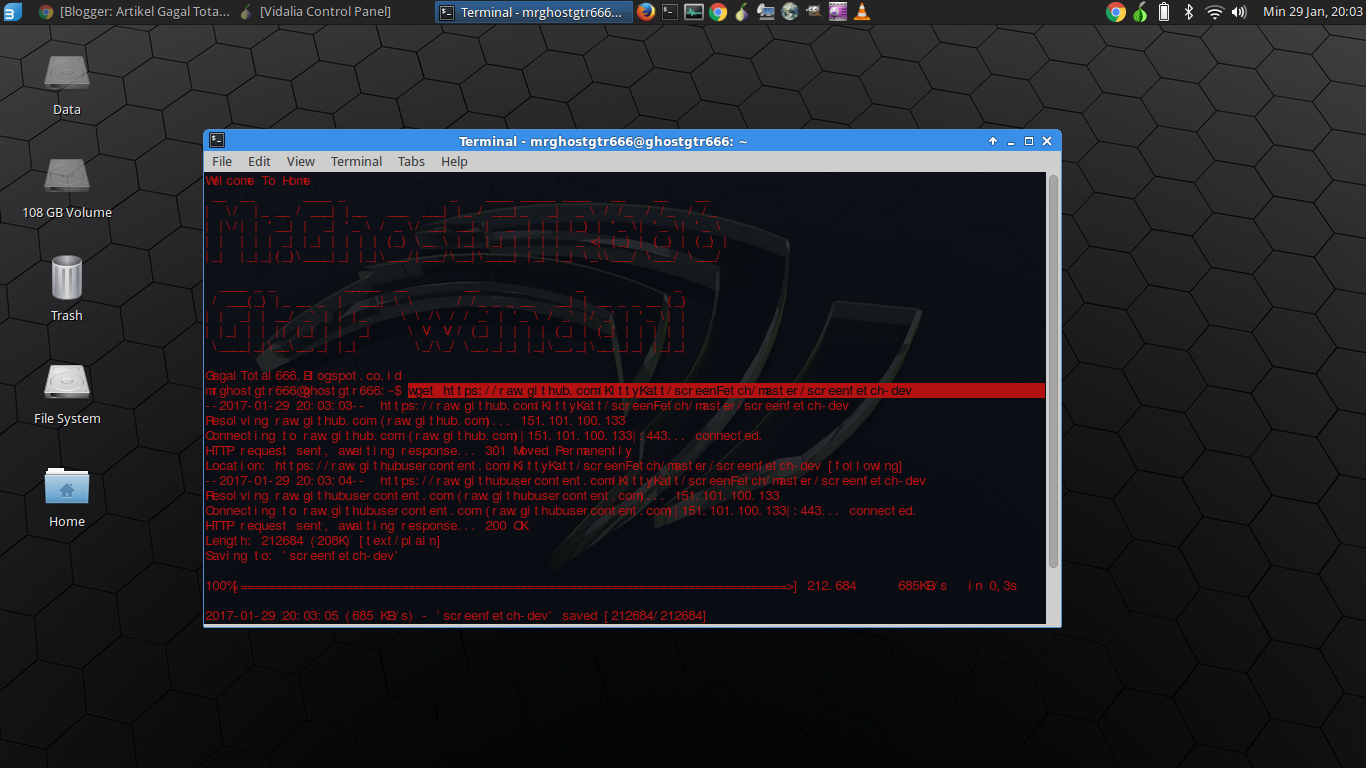Check battery status in the system tray

[1163, 12]
